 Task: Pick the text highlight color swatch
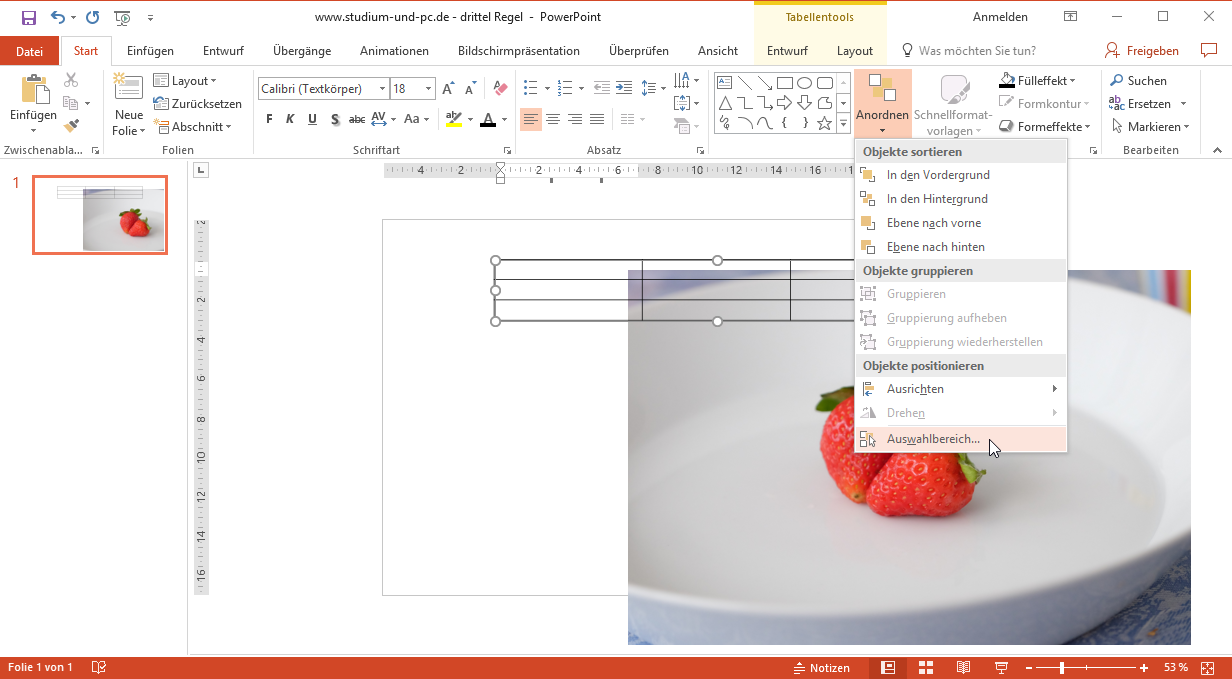point(453,119)
